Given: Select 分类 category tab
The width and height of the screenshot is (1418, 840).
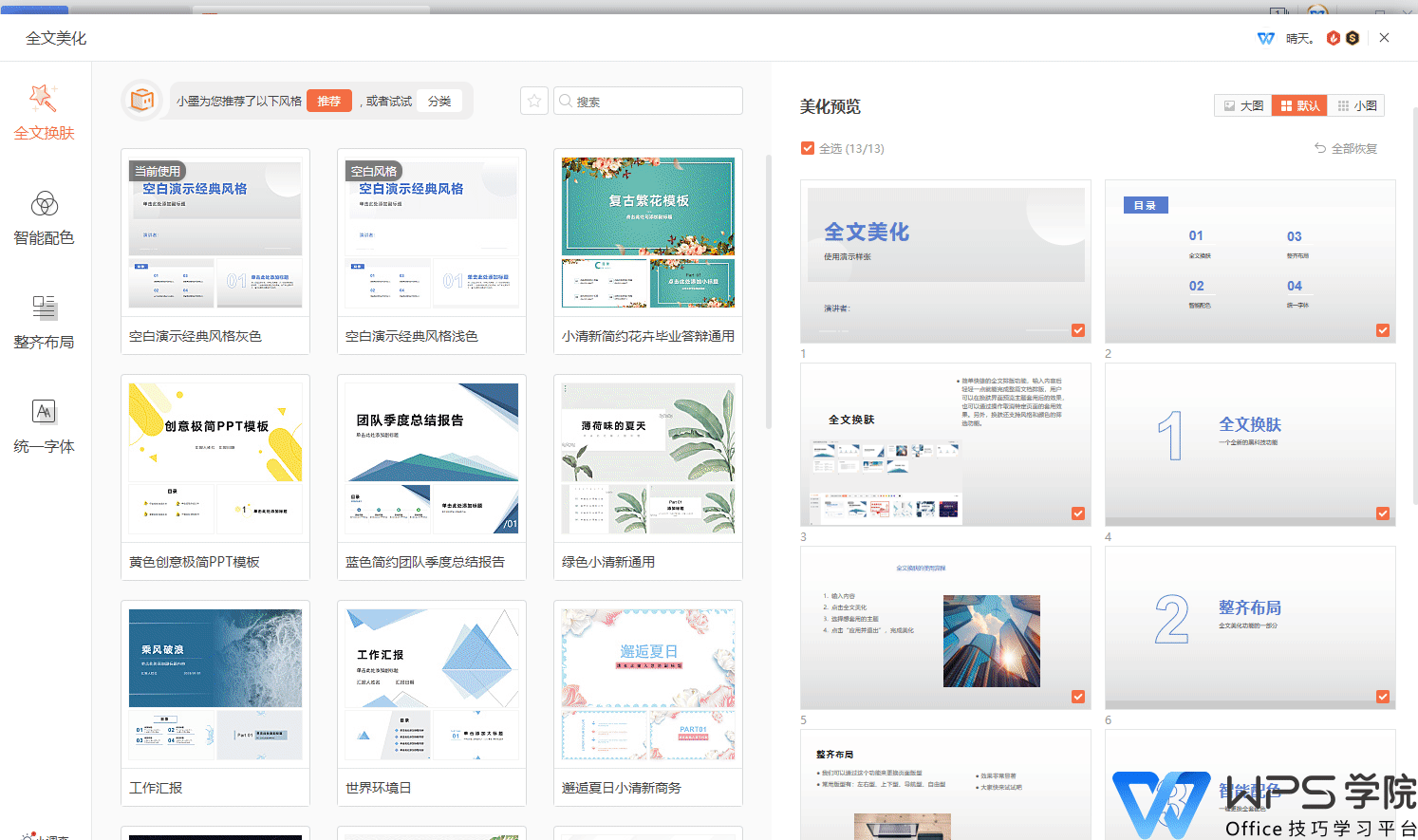Looking at the screenshot, I should click(x=439, y=101).
